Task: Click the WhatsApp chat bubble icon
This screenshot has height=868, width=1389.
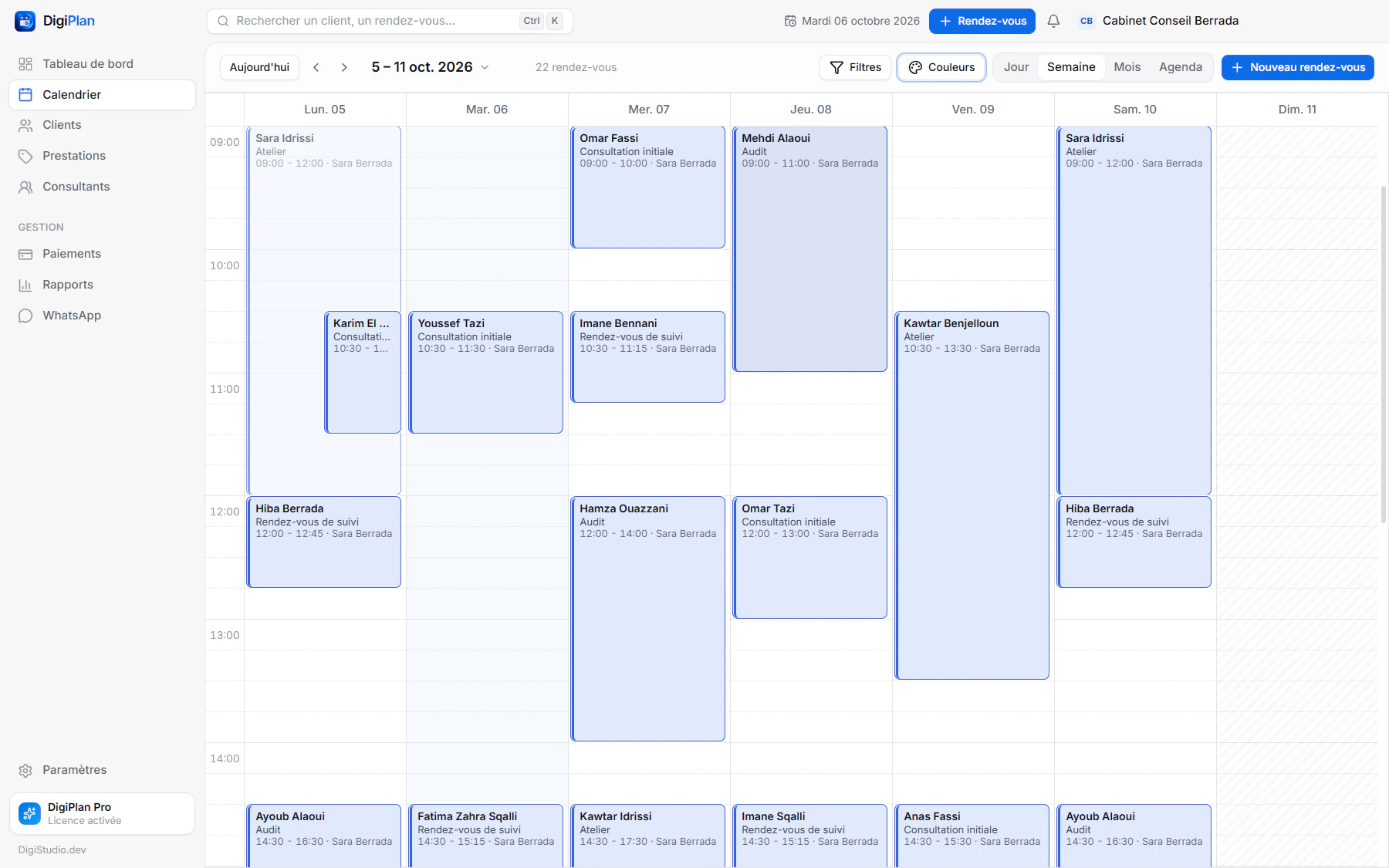Action: coord(25,316)
